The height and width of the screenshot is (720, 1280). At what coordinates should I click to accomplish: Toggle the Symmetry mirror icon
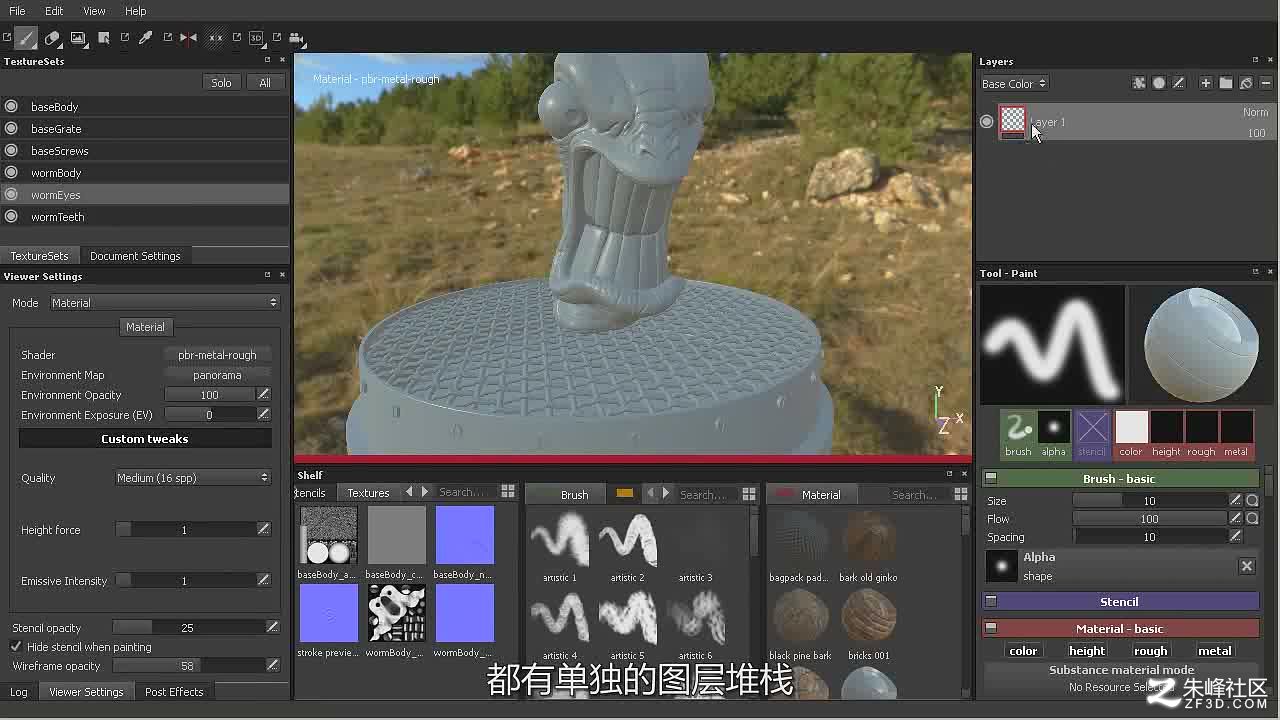click(x=188, y=38)
